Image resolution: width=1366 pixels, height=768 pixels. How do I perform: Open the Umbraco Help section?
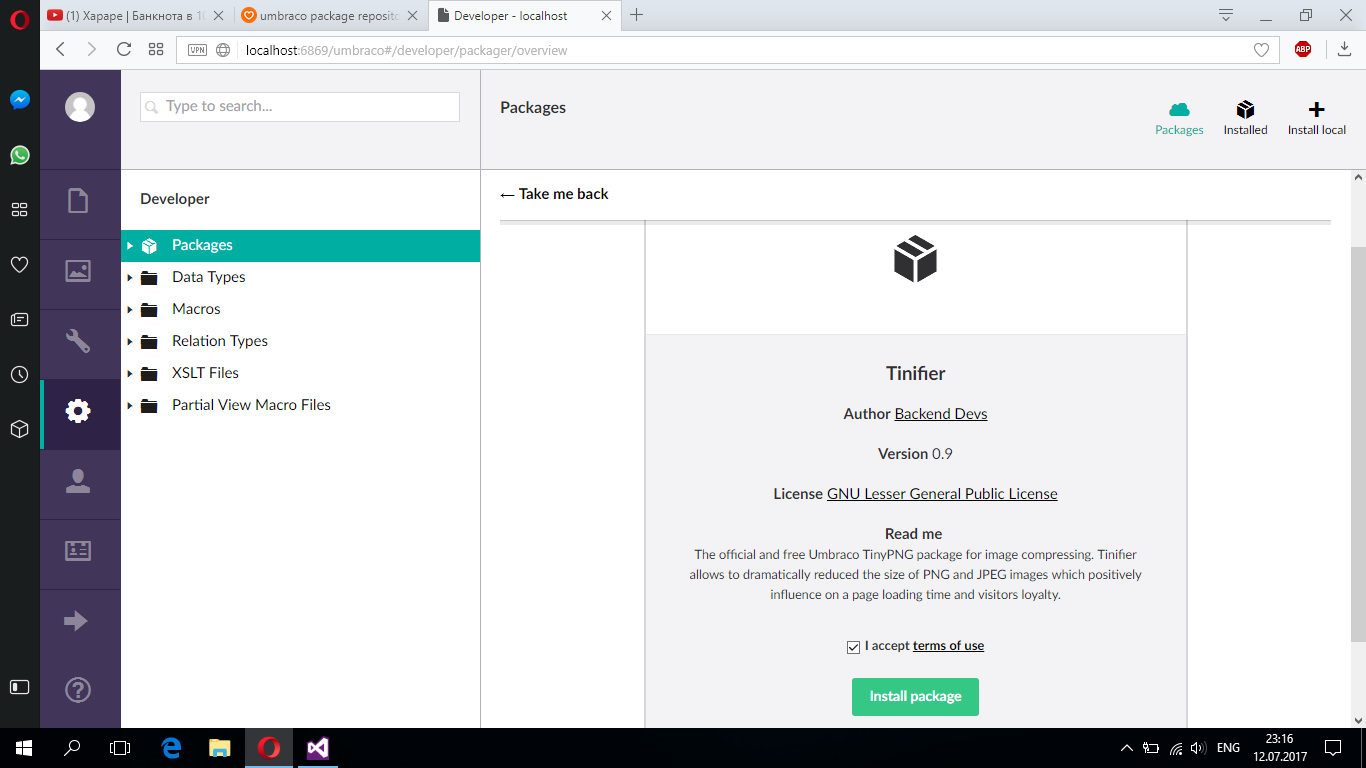point(78,690)
